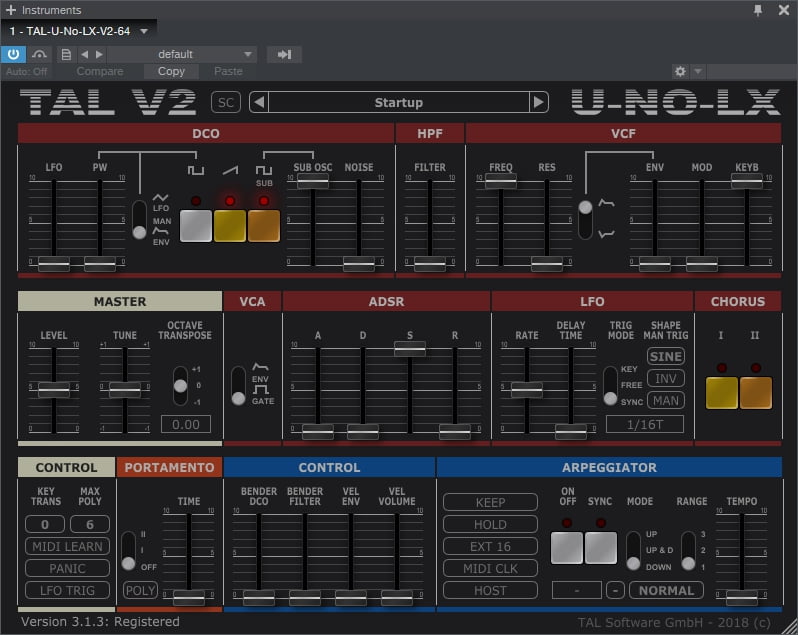Toggle the LFO INV shape button
Image resolution: width=798 pixels, height=635 pixels.
[x=665, y=379]
